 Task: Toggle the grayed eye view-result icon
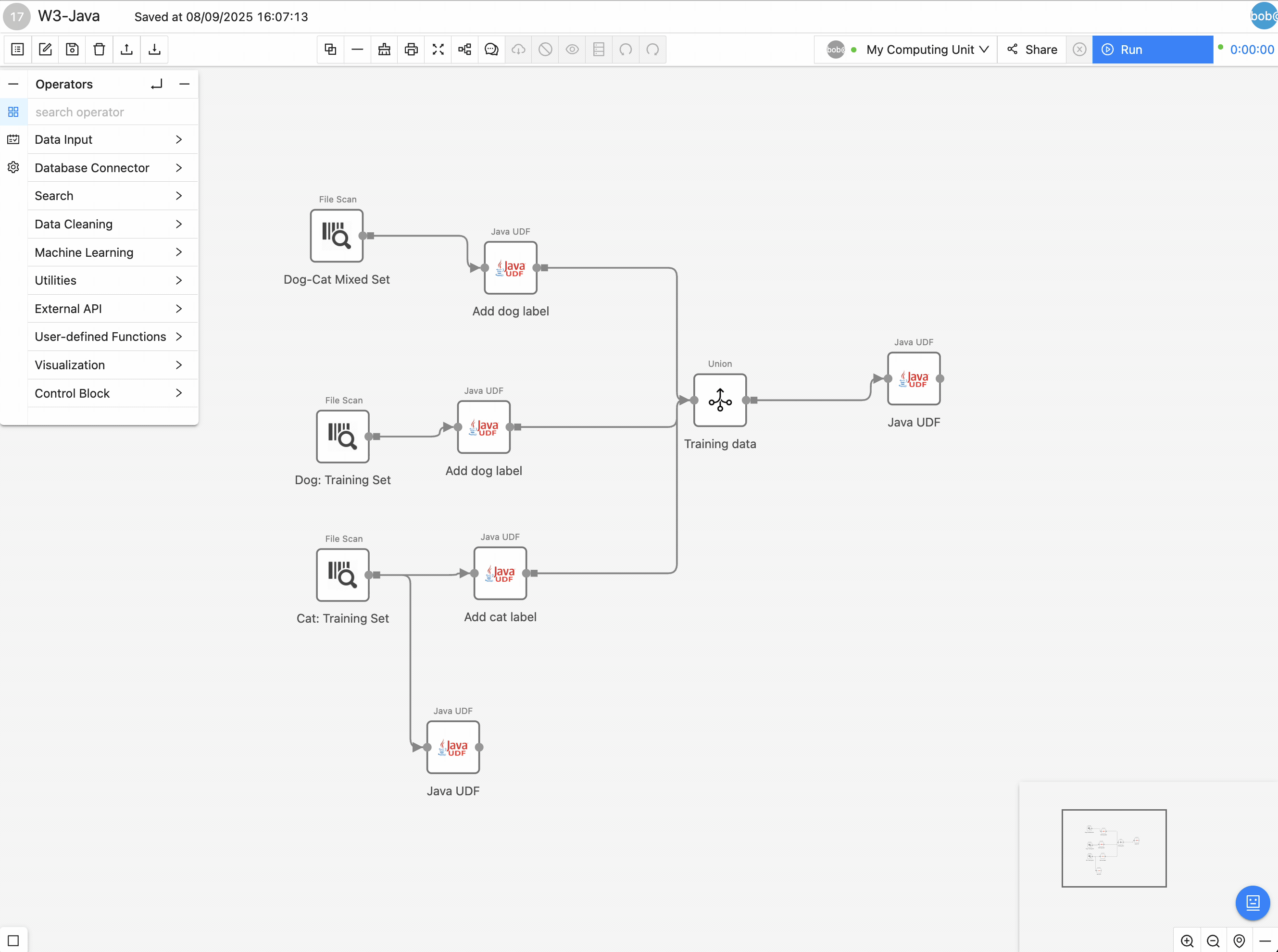pos(572,50)
